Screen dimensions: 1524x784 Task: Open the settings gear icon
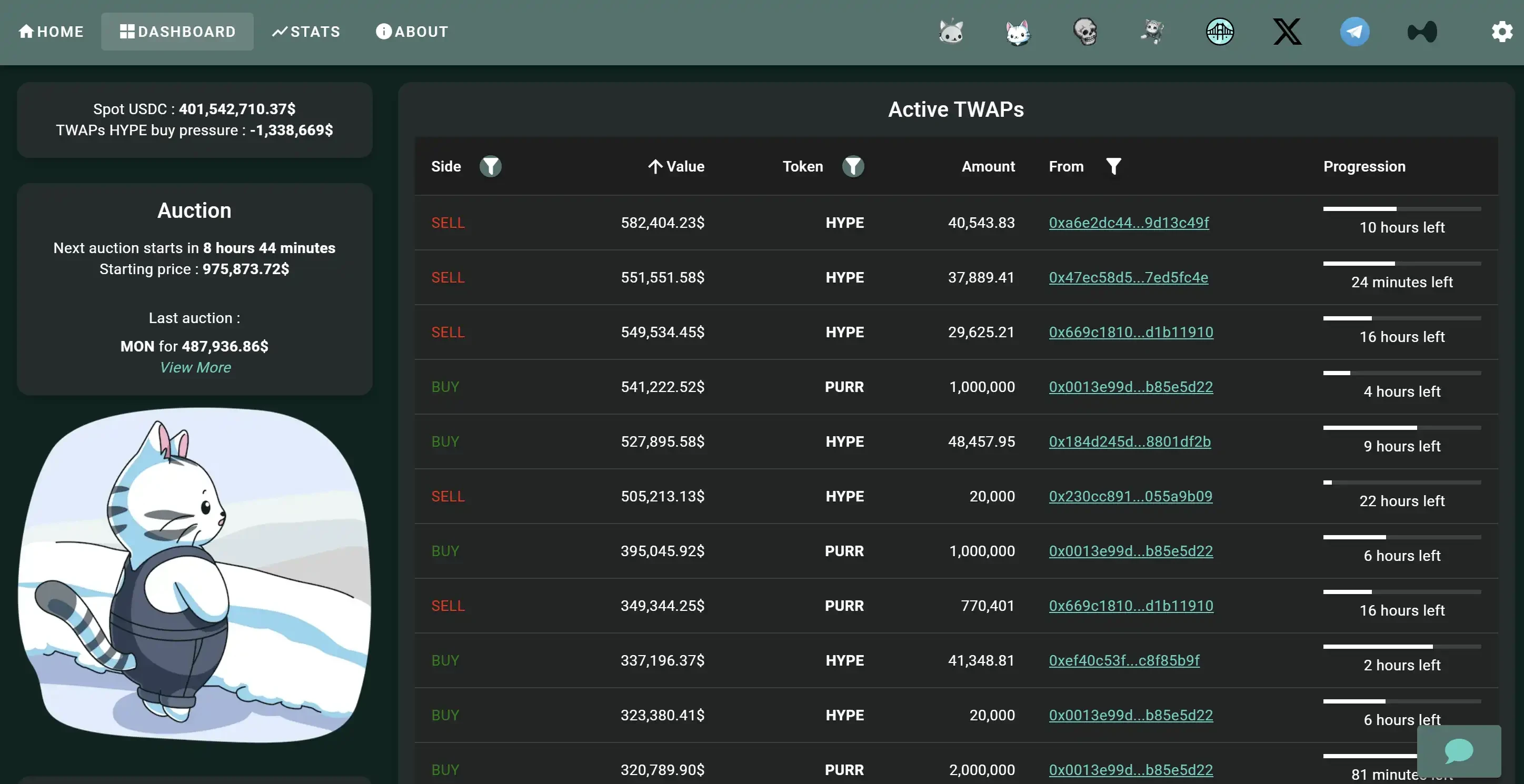1501,32
